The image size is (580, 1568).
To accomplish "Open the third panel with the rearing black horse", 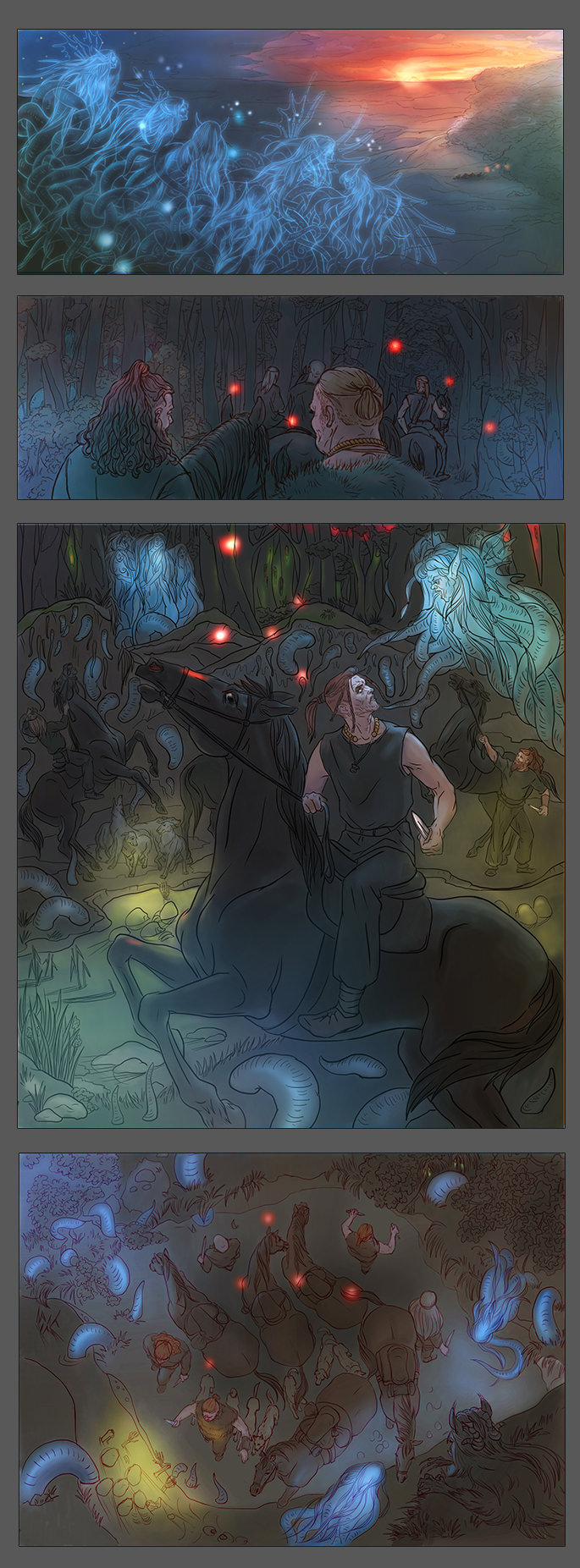I will click(290, 826).
